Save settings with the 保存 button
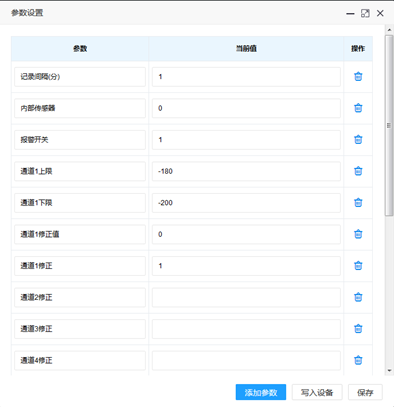The height and width of the screenshot is (407, 394). pyautogui.click(x=365, y=392)
